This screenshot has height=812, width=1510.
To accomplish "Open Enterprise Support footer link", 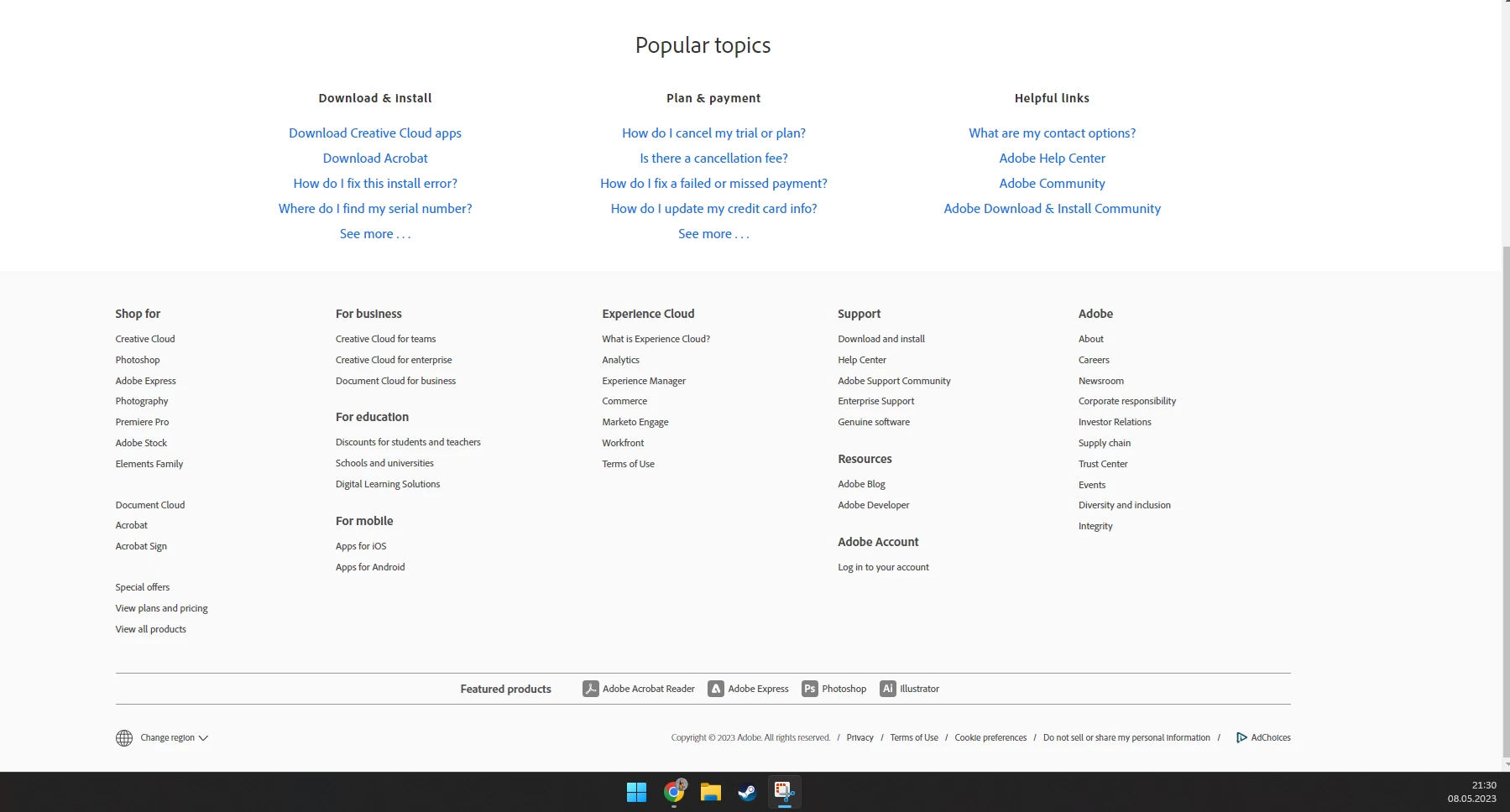I will (876, 401).
